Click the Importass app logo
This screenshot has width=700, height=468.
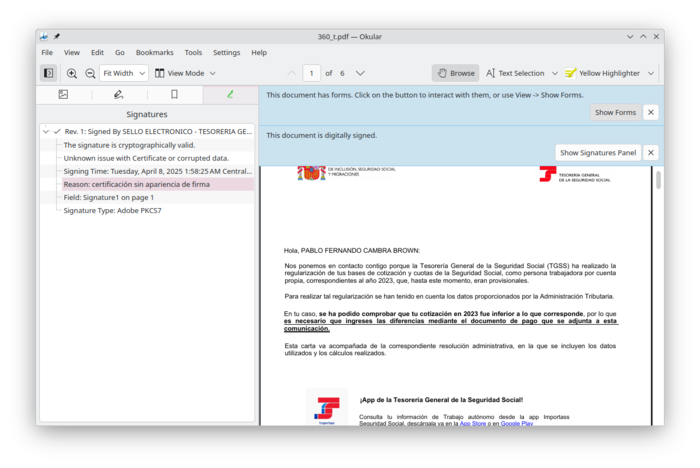327,409
